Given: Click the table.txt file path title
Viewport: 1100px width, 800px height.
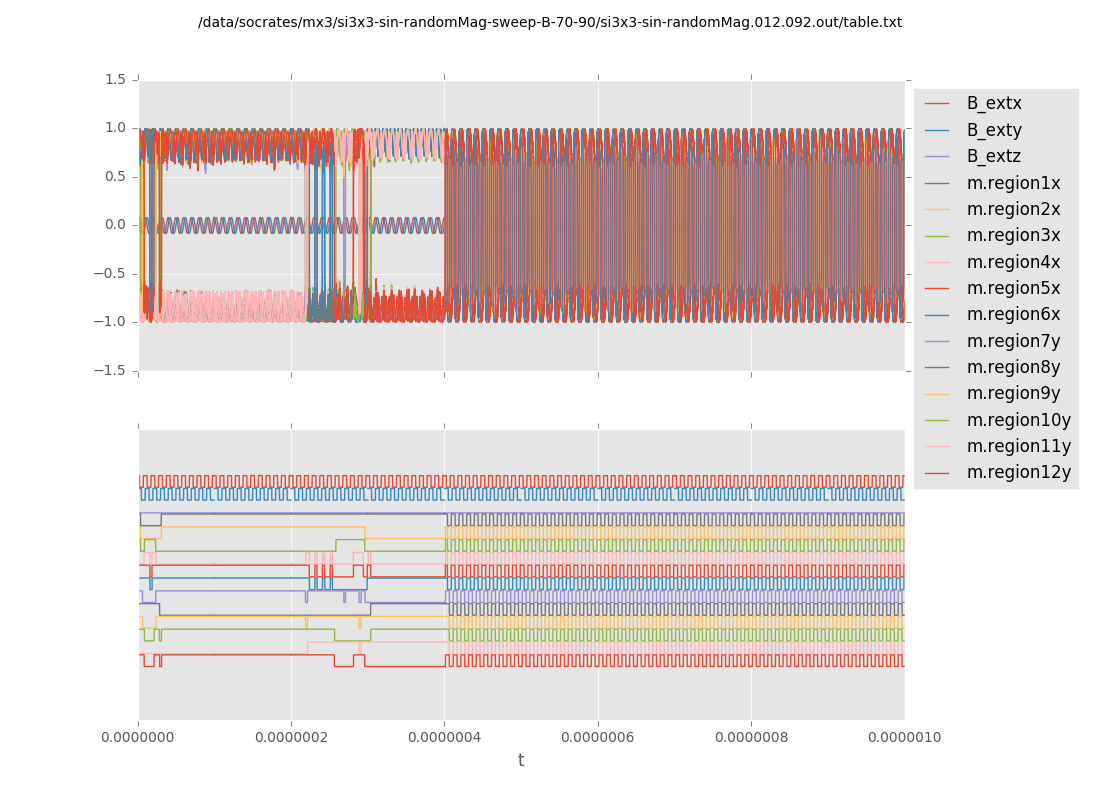Looking at the screenshot, I should click(x=550, y=22).
